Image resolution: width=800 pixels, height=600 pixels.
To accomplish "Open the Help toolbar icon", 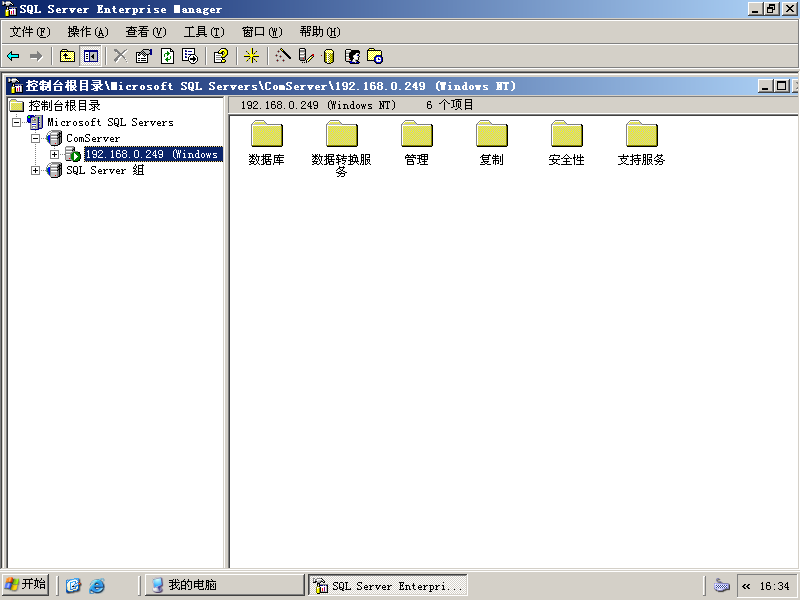I will (221, 56).
